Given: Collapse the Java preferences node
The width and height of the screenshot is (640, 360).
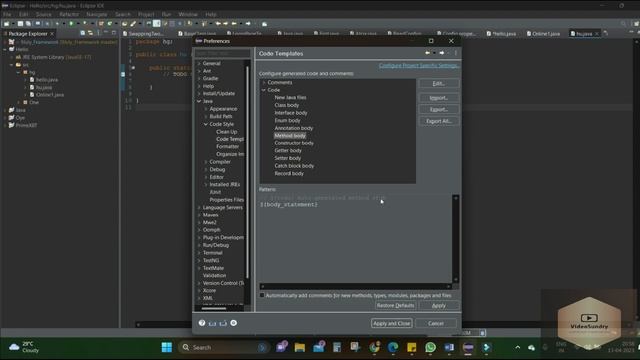Looking at the screenshot, I should pos(199,101).
